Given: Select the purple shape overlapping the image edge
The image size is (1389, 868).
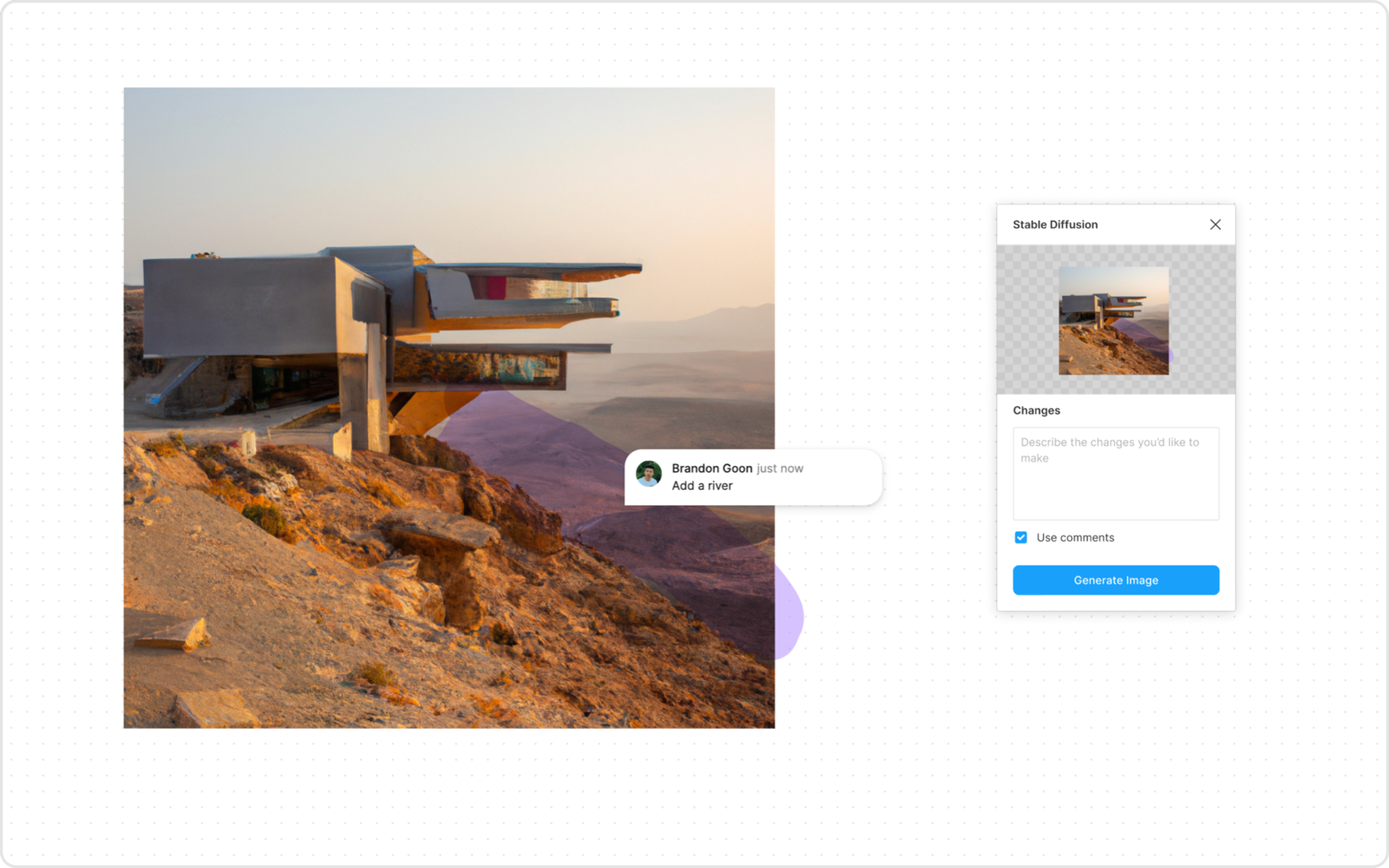Looking at the screenshot, I should point(790,615).
